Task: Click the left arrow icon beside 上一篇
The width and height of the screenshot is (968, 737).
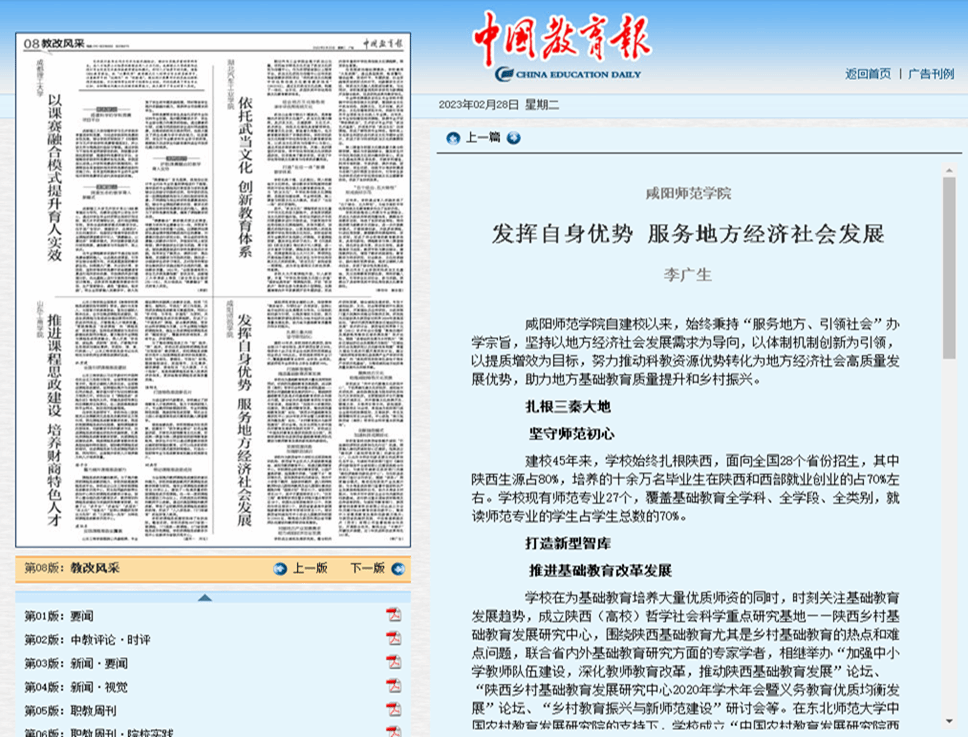Action: click(x=453, y=138)
